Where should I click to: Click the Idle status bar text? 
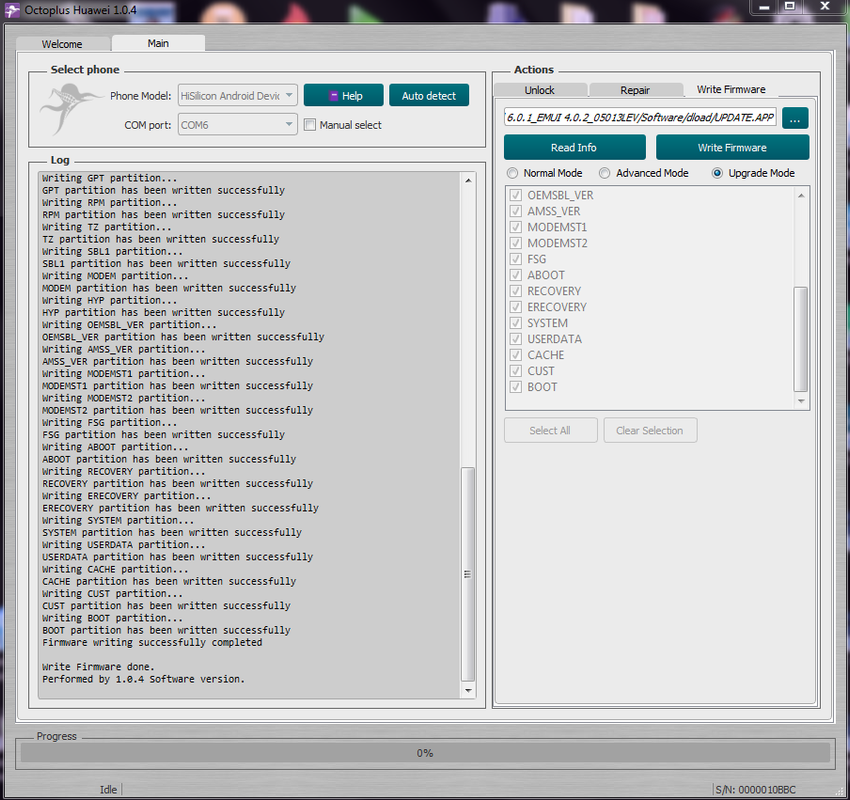pyautogui.click(x=108, y=790)
